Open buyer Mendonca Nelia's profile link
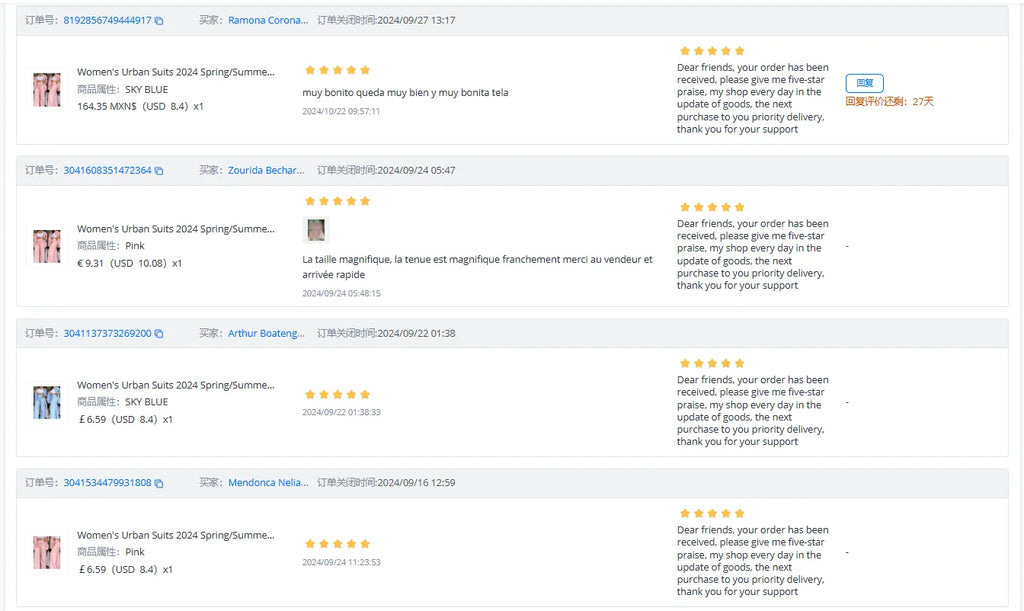Viewport: 1024px width, 611px height. pos(267,483)
